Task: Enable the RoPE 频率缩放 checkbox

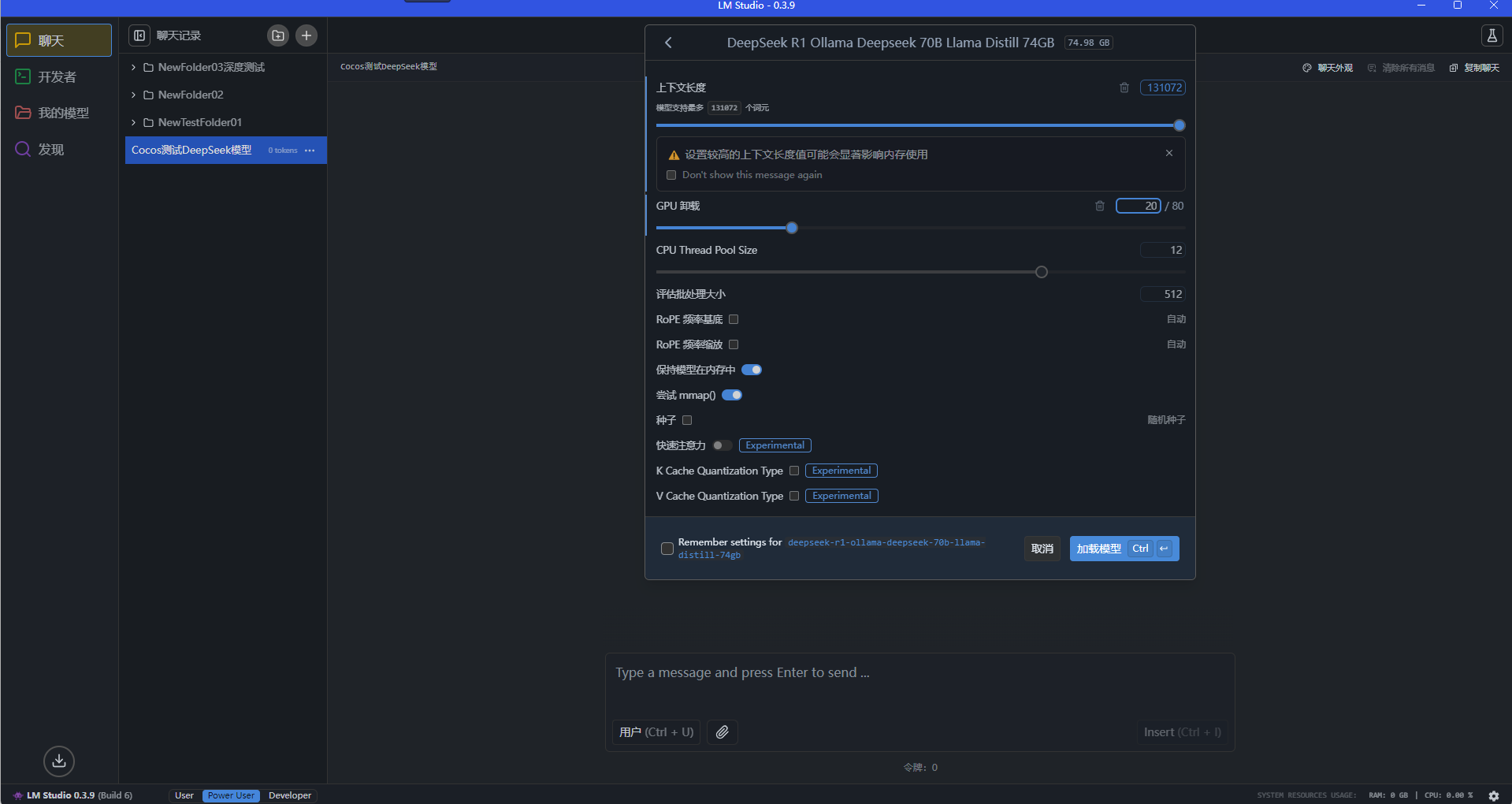Action: point(734,344)
